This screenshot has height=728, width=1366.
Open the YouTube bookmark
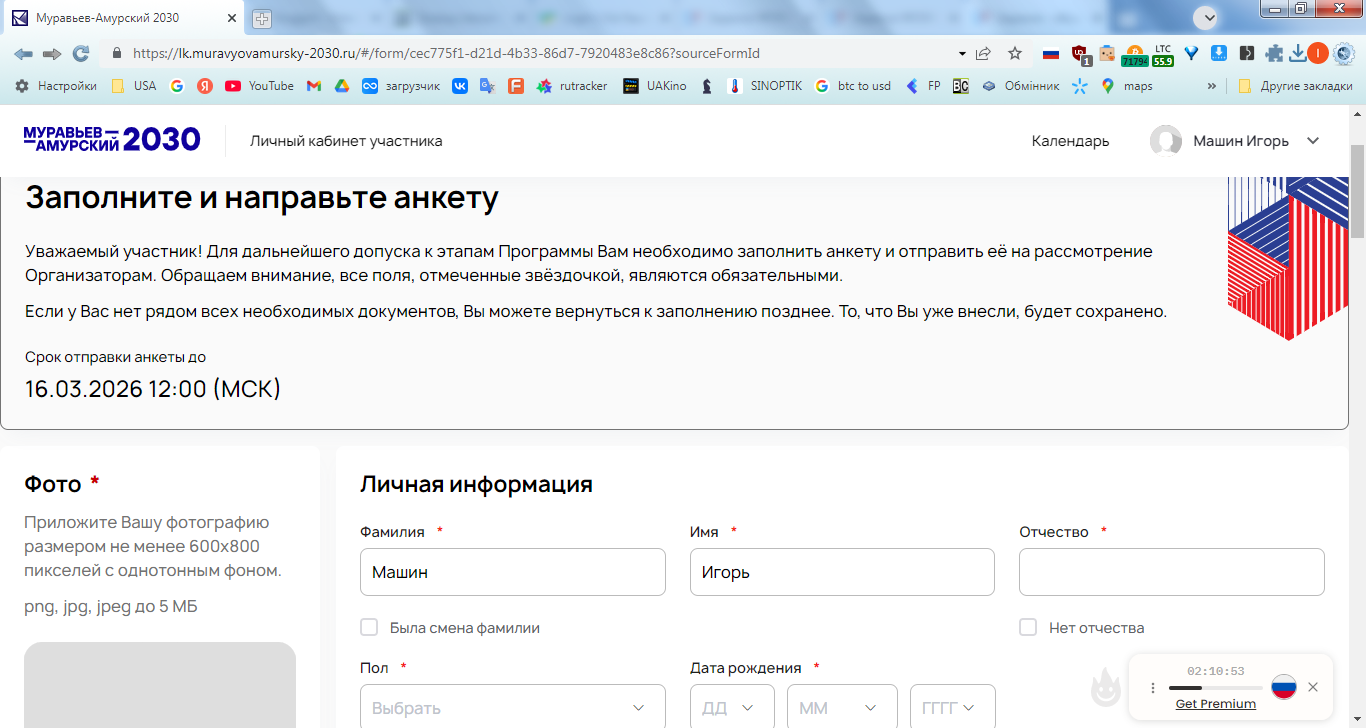click(260, 86)
